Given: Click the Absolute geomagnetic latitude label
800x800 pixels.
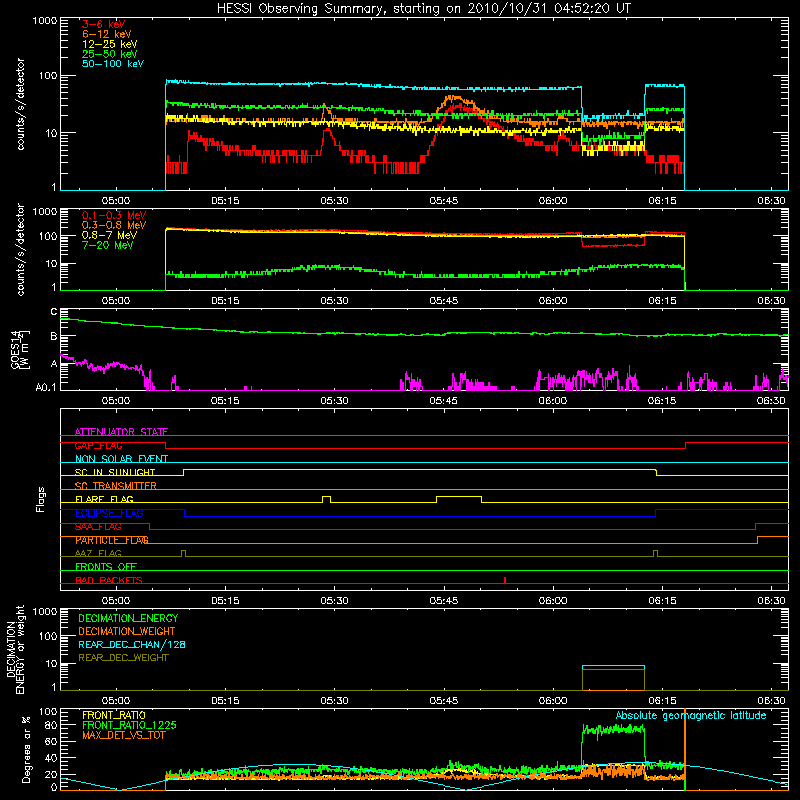Looking at the screenshot, I should click(691, 715).
